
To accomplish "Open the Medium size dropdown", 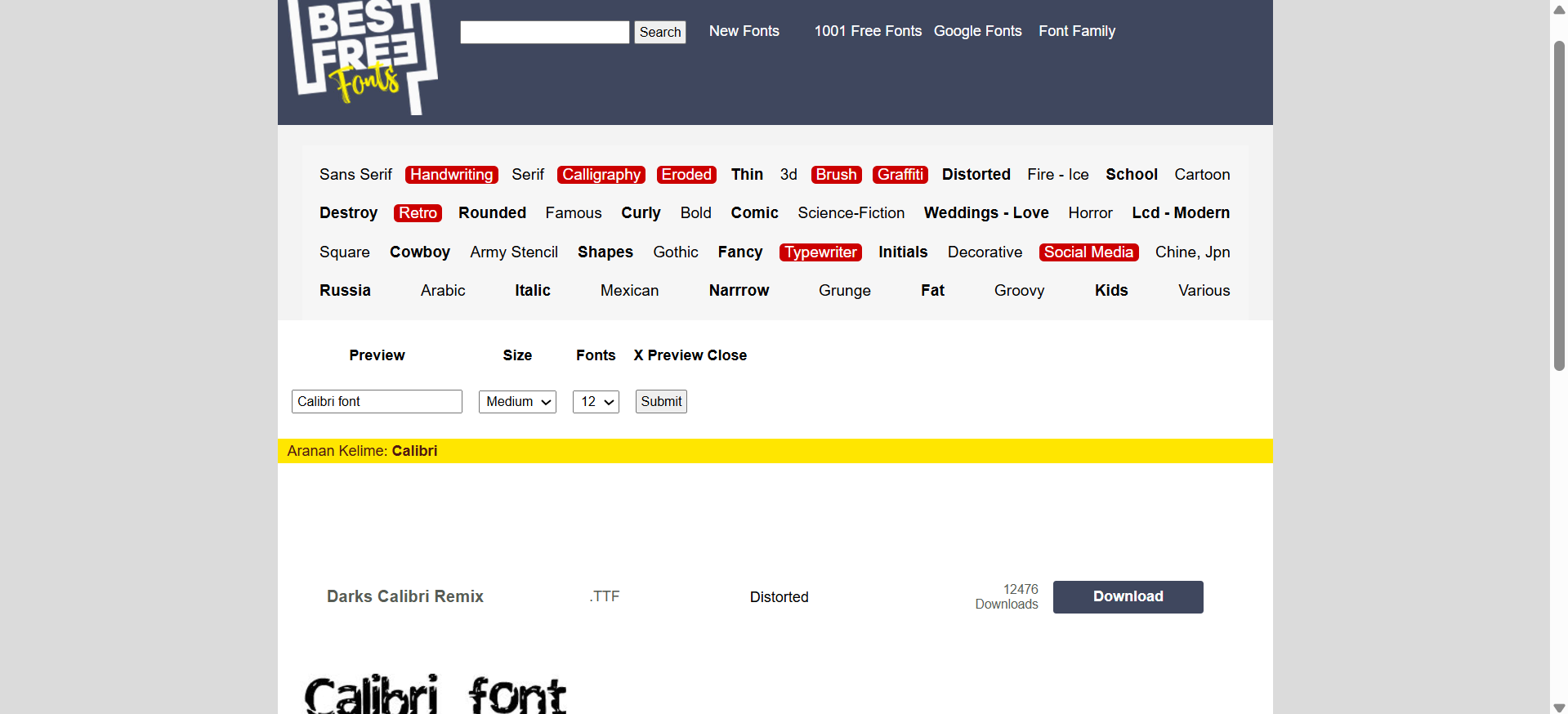I will pyautogui.click(x=517, y=402).
